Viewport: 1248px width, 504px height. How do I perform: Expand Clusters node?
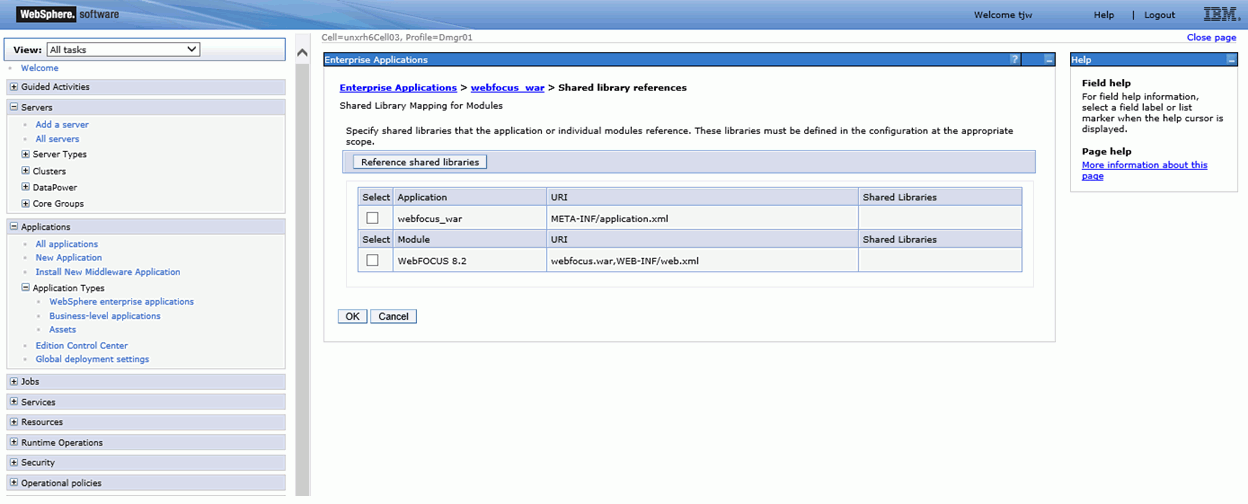click(25, 172)
